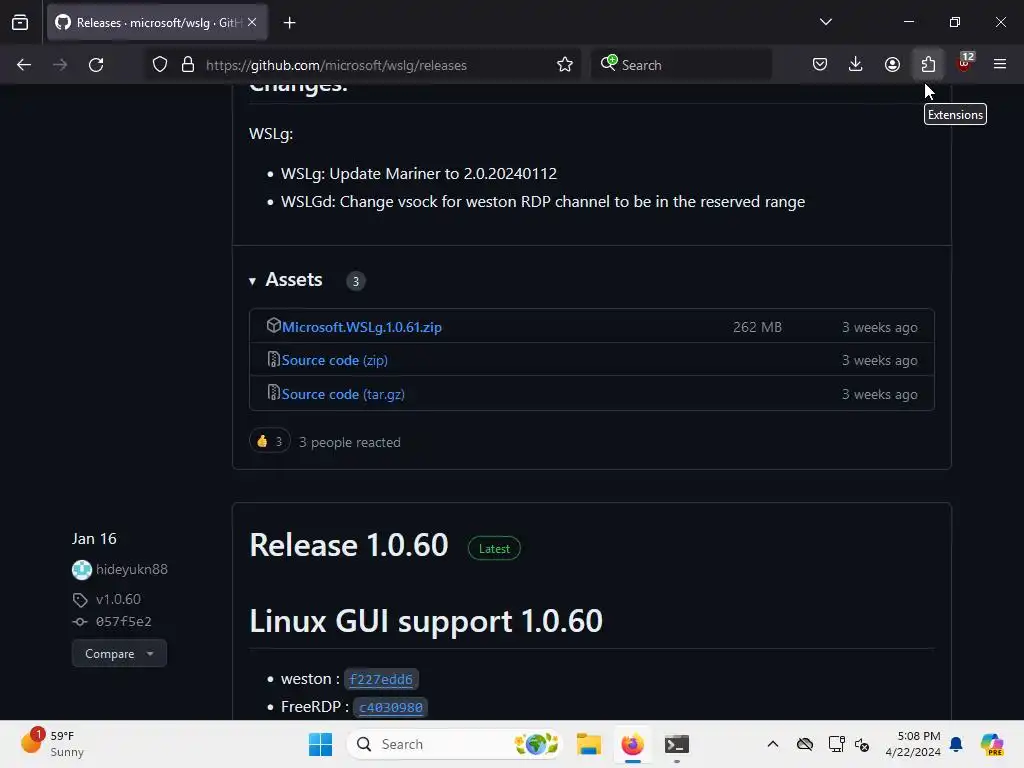Viewport: 1024px width, 768px height.
Task: Open the Windows Start menu
Action: [321, 744]
